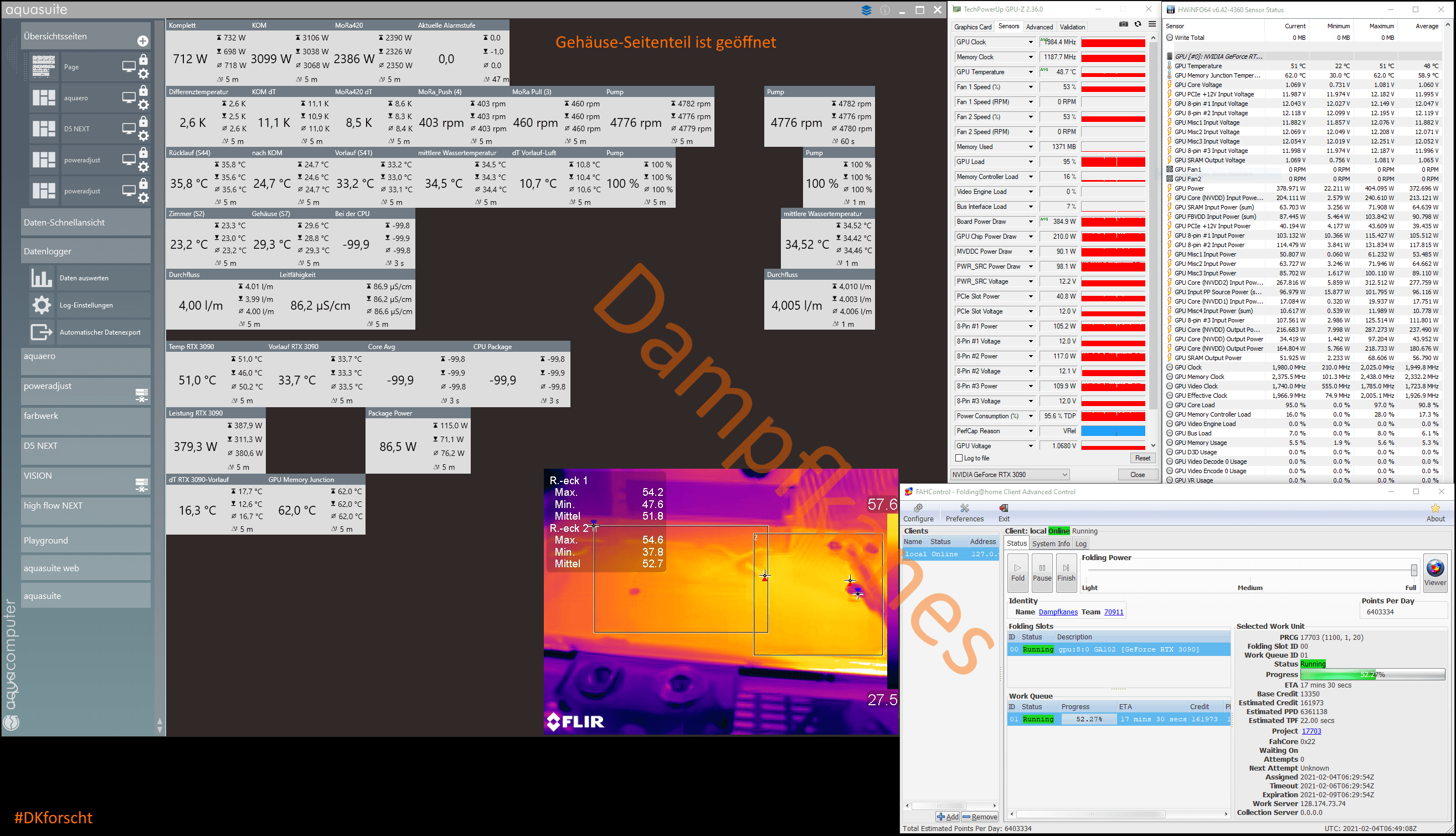The width and height of the screenshot is (1456, 836).
Task: Open Configure in FAHControl toolbar
Action: [x=918, y=513]
